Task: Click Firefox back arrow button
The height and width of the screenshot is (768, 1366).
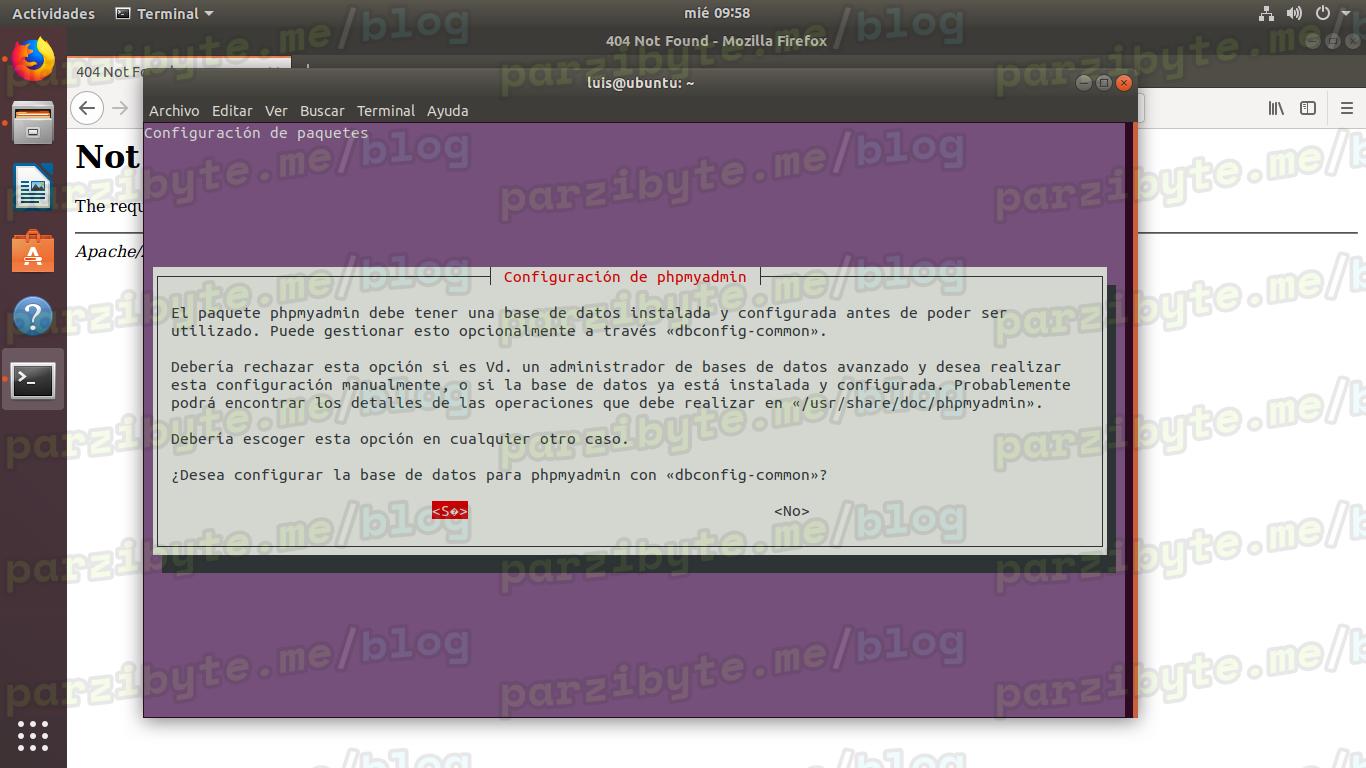Action: click(x=88, y=108)
